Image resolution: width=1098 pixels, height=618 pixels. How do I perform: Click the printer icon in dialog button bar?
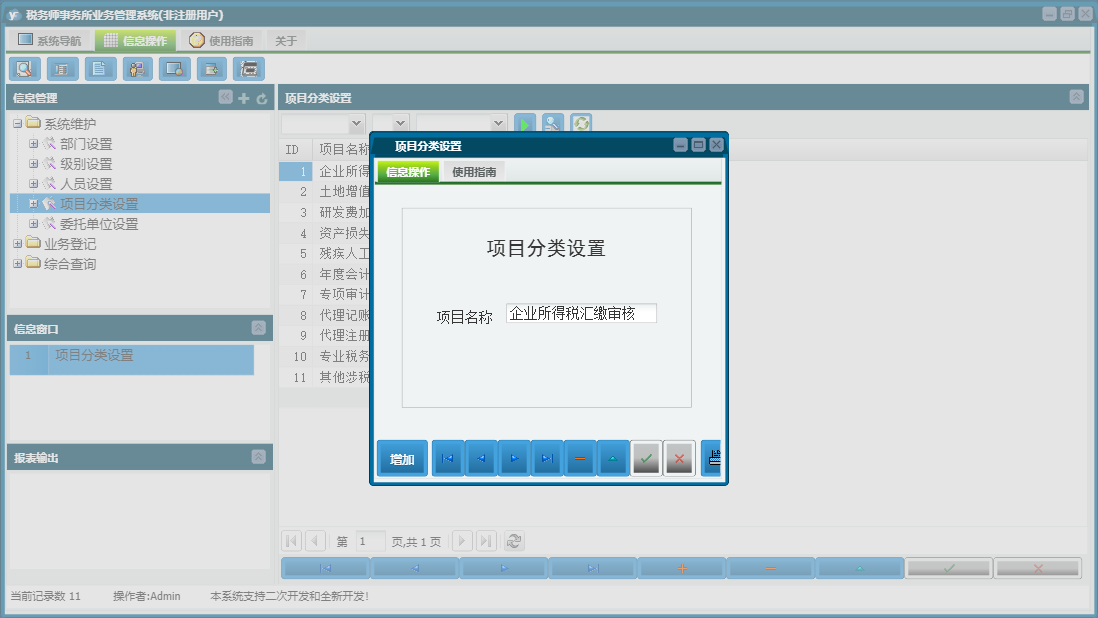(711, 458)
